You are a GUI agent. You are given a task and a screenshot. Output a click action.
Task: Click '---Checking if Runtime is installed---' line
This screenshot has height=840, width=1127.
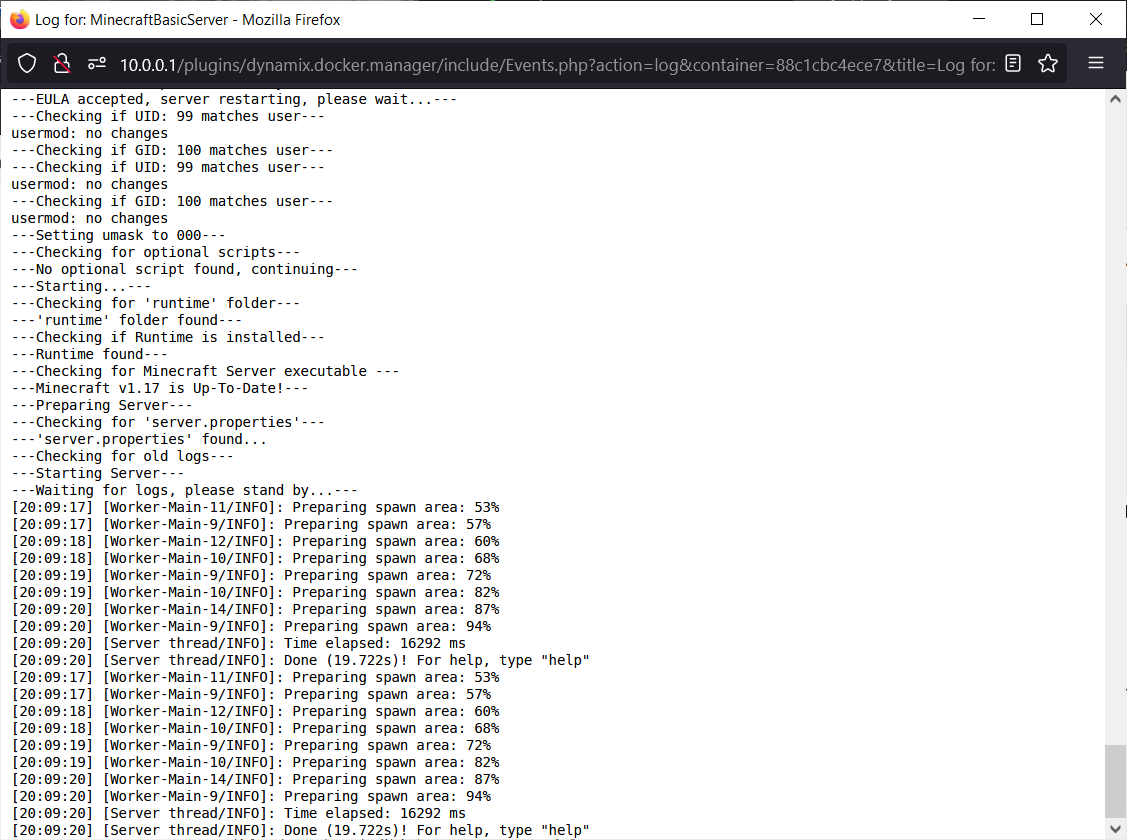pyautogui.click(x=168, y=337)
